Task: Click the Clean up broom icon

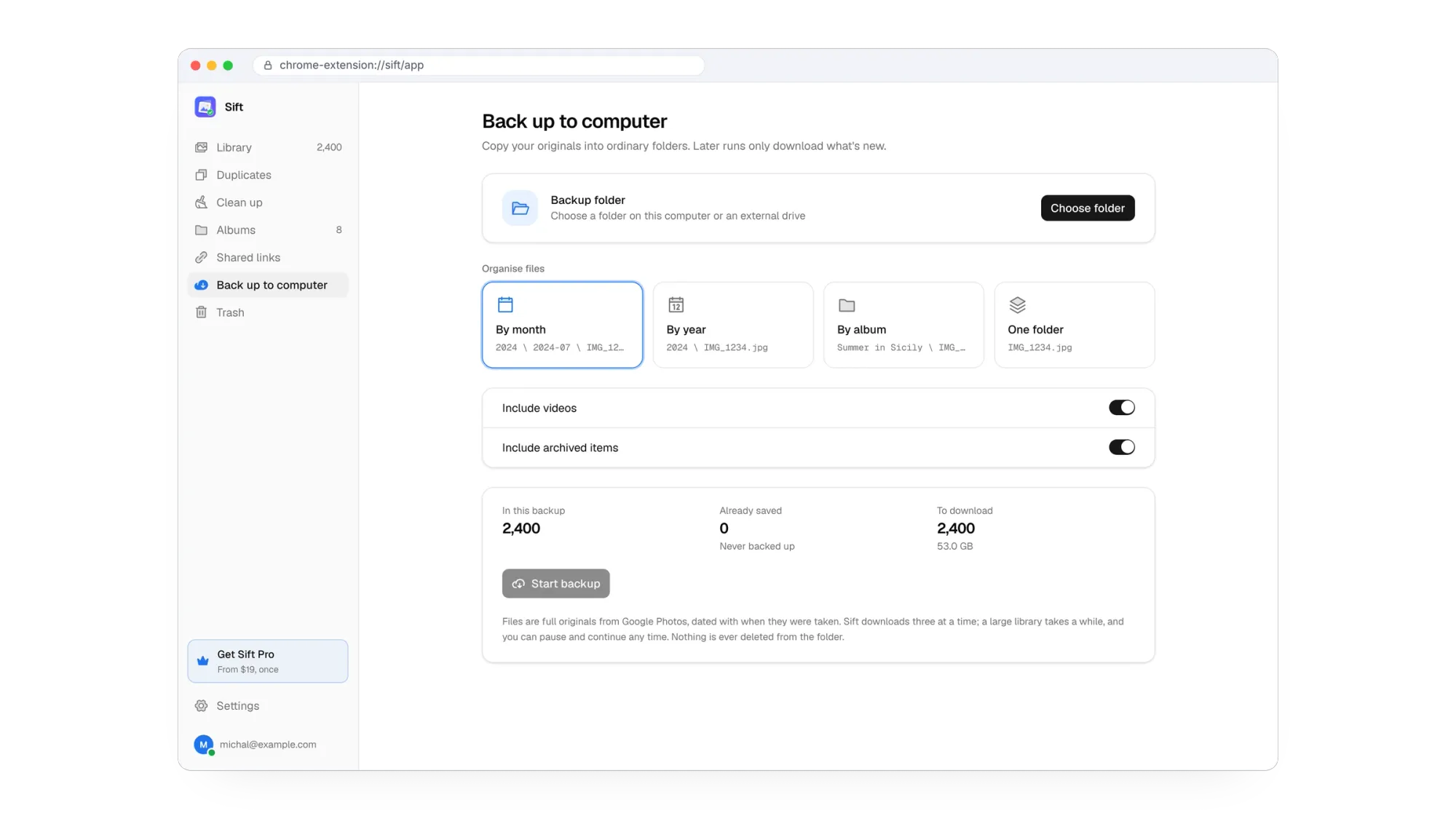Action: pyautogui.click(x=201, y=202)
